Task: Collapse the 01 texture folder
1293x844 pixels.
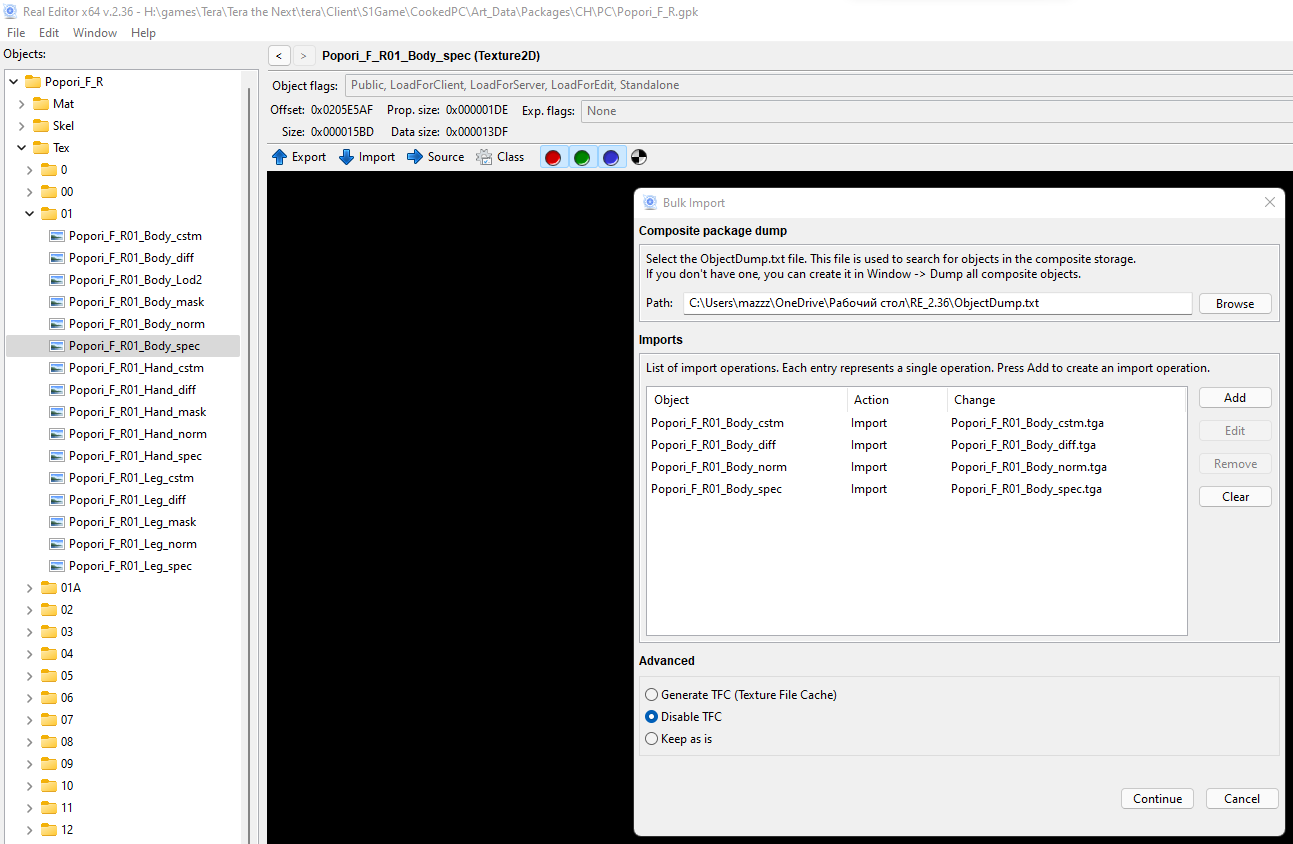Action: (30, 214)
